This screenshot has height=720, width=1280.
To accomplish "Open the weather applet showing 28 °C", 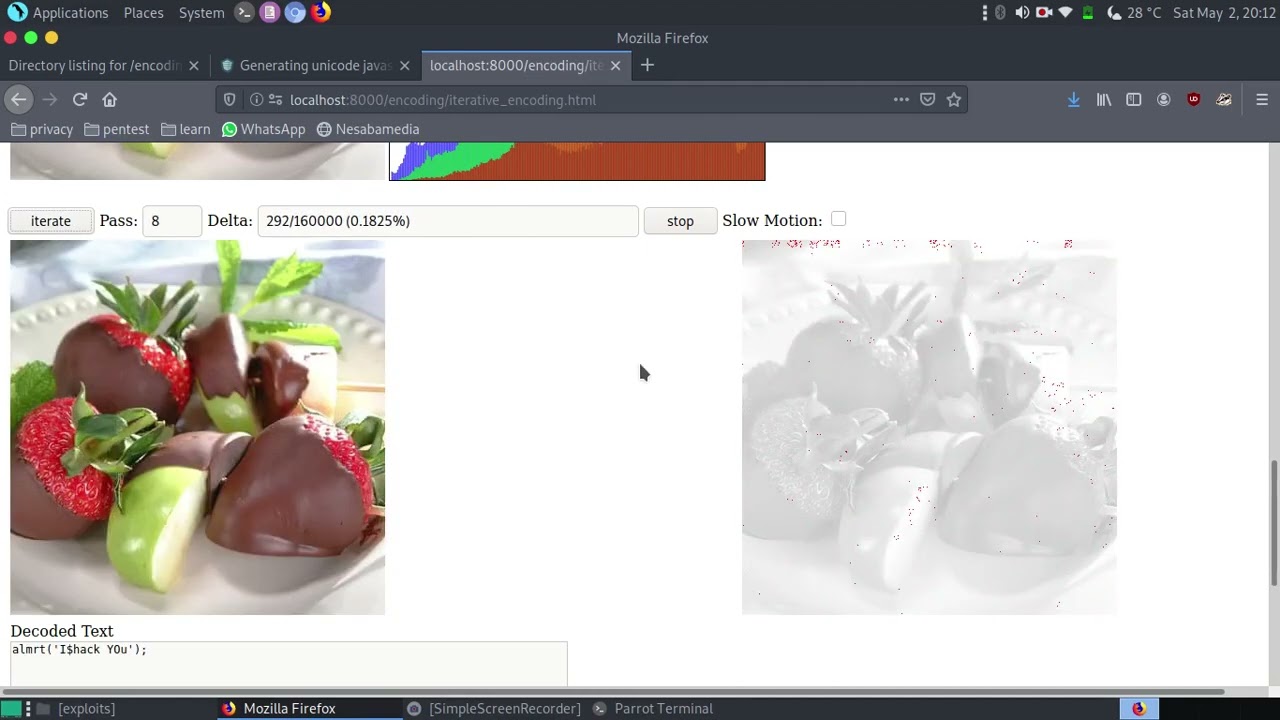I will point(1134,13).
